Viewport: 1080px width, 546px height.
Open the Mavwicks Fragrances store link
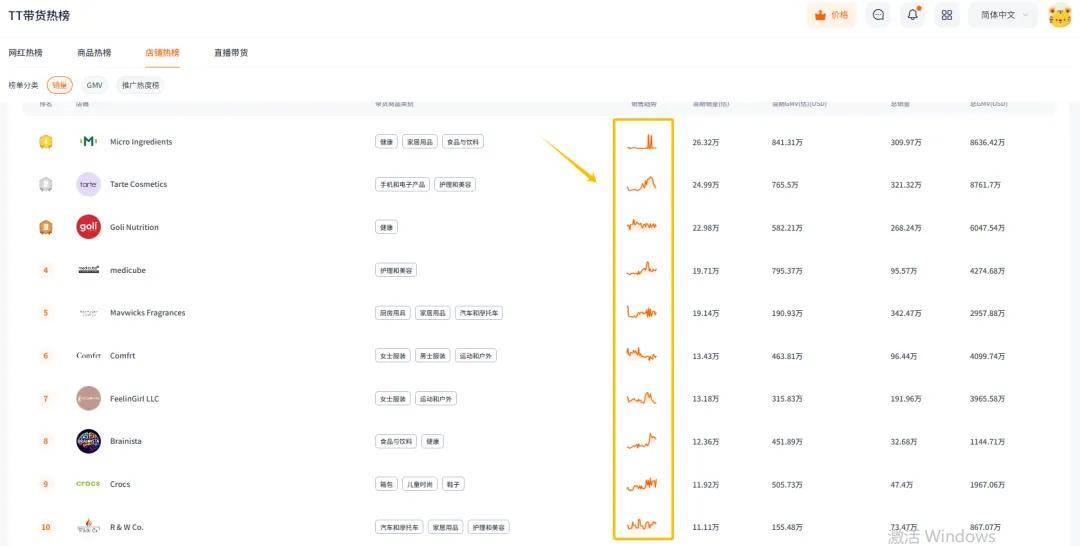147,313
